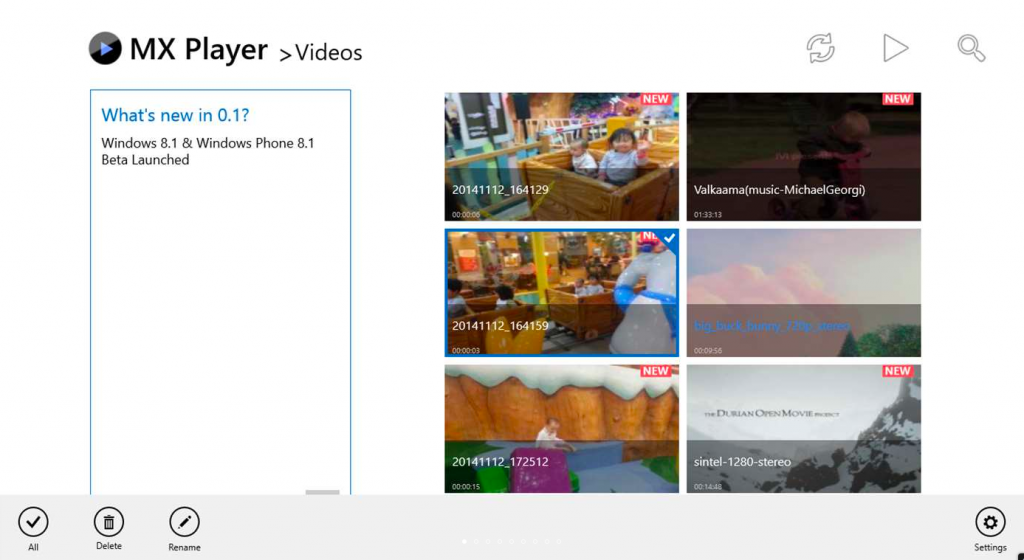Image resolution: width=1024 pixels, height=560 pixels.
Task: Click duration 01:33:13 on Valkaama
Action: pos(708,214)
